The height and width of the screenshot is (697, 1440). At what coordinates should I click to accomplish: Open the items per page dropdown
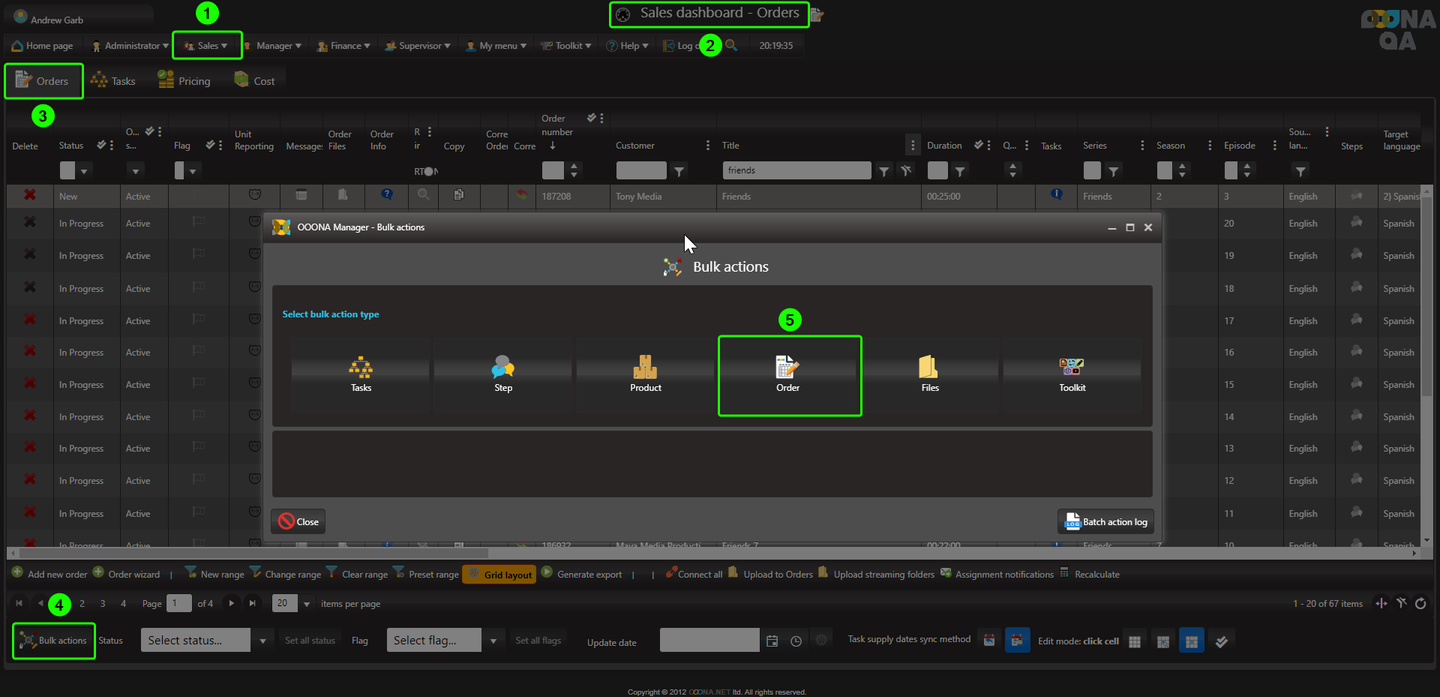pos(307,604)
